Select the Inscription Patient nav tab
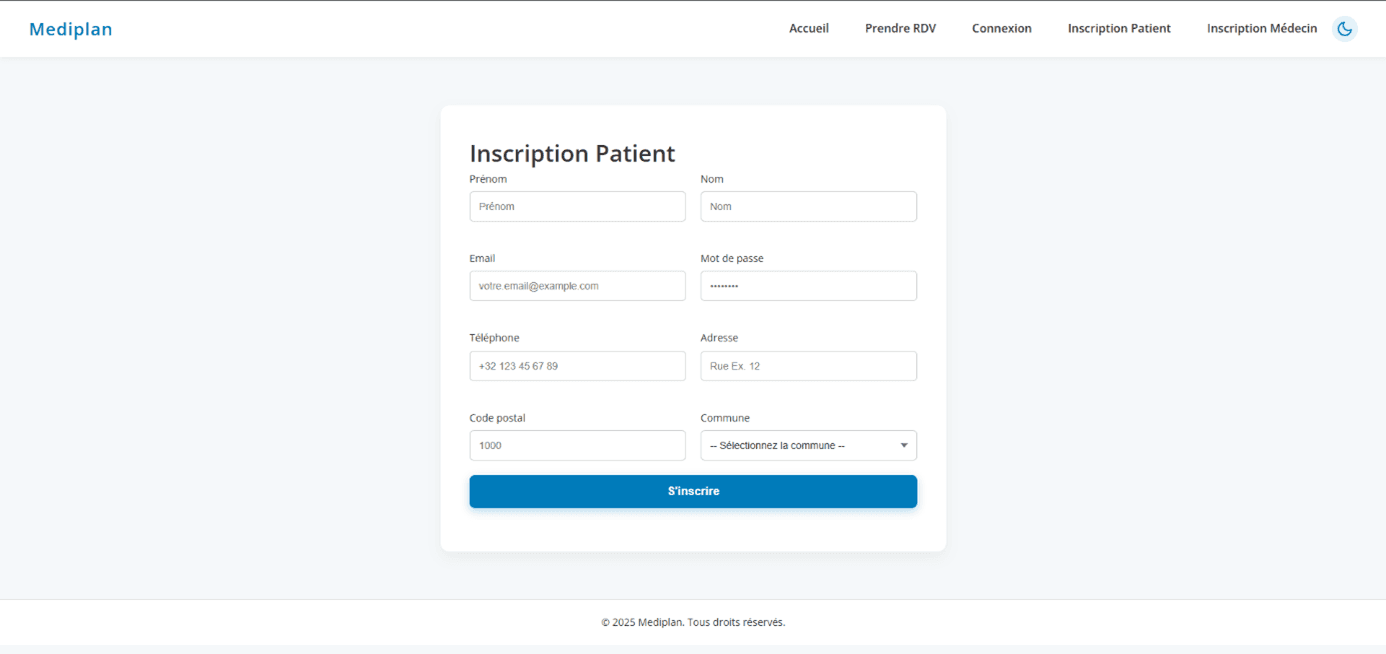The image size is (1386, 654). coord(1119,28)
